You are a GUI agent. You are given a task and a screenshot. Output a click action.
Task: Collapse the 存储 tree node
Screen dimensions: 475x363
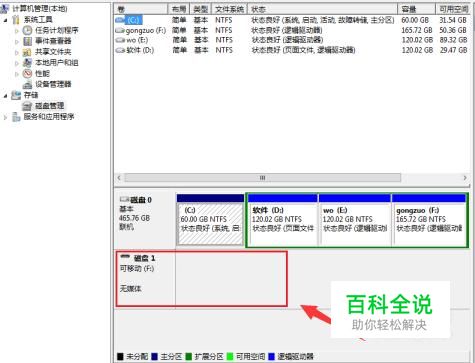(6, 96)
